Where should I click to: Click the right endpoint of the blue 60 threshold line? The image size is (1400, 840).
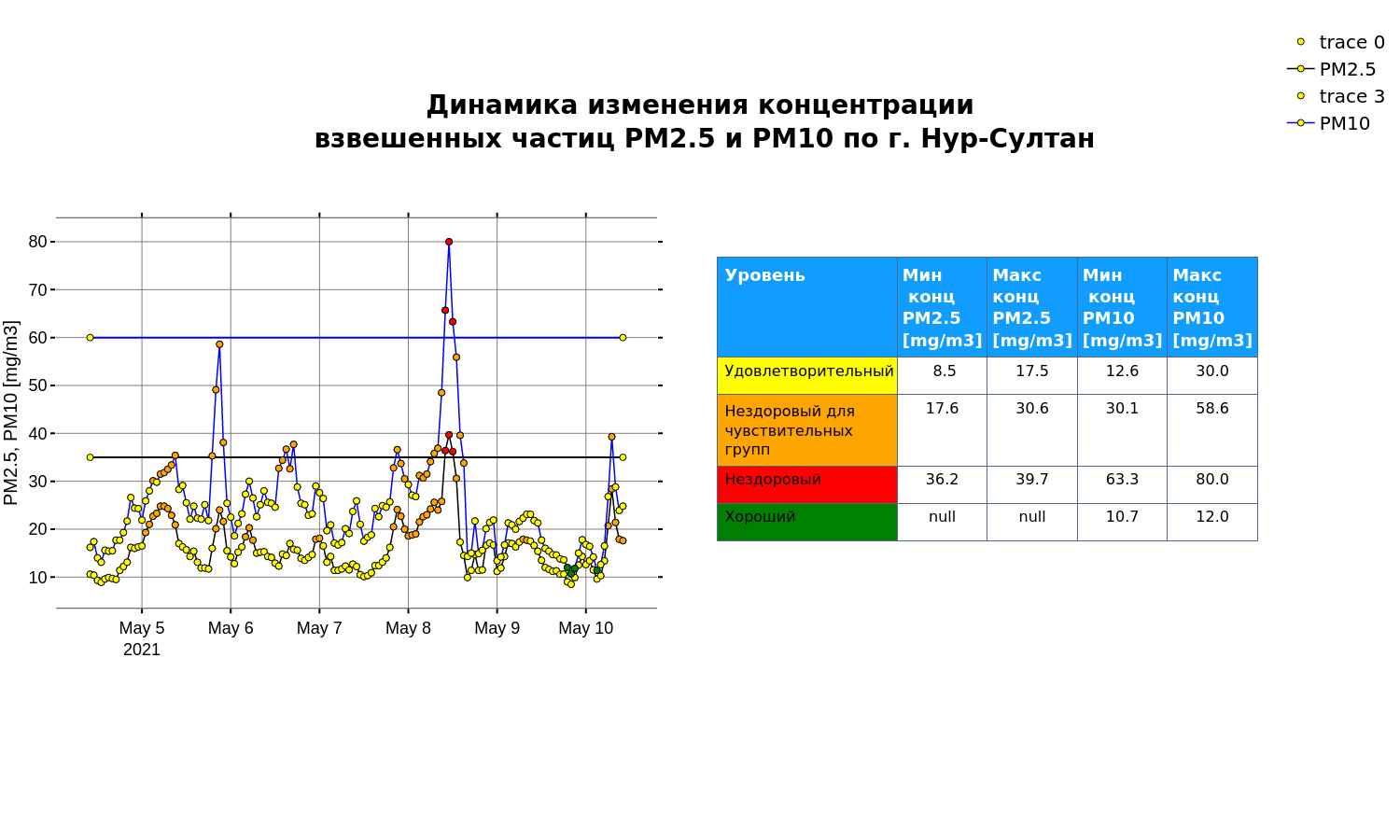623,338
